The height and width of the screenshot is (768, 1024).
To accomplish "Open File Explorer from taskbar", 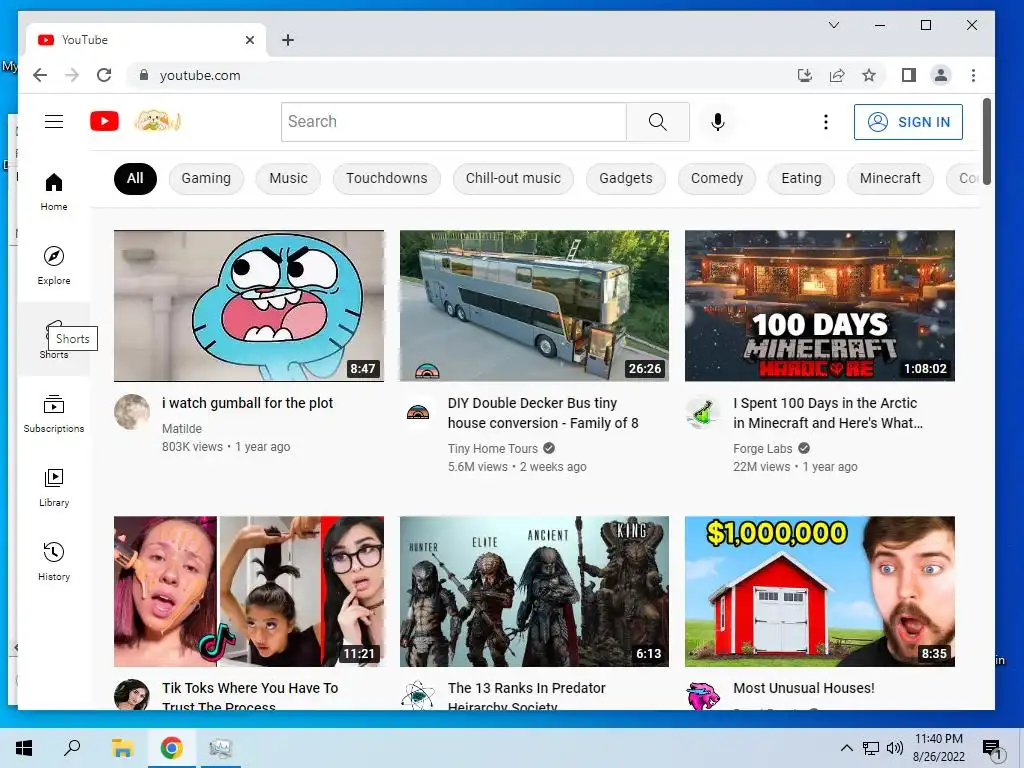I will click(122, 748).
